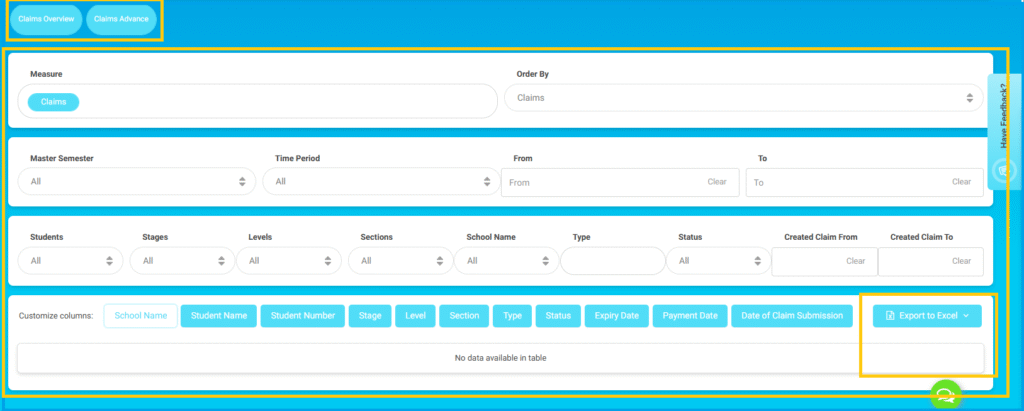Click the Export to Excel button
Screen dimensions: 1024x411
click(x=927, y=316)
